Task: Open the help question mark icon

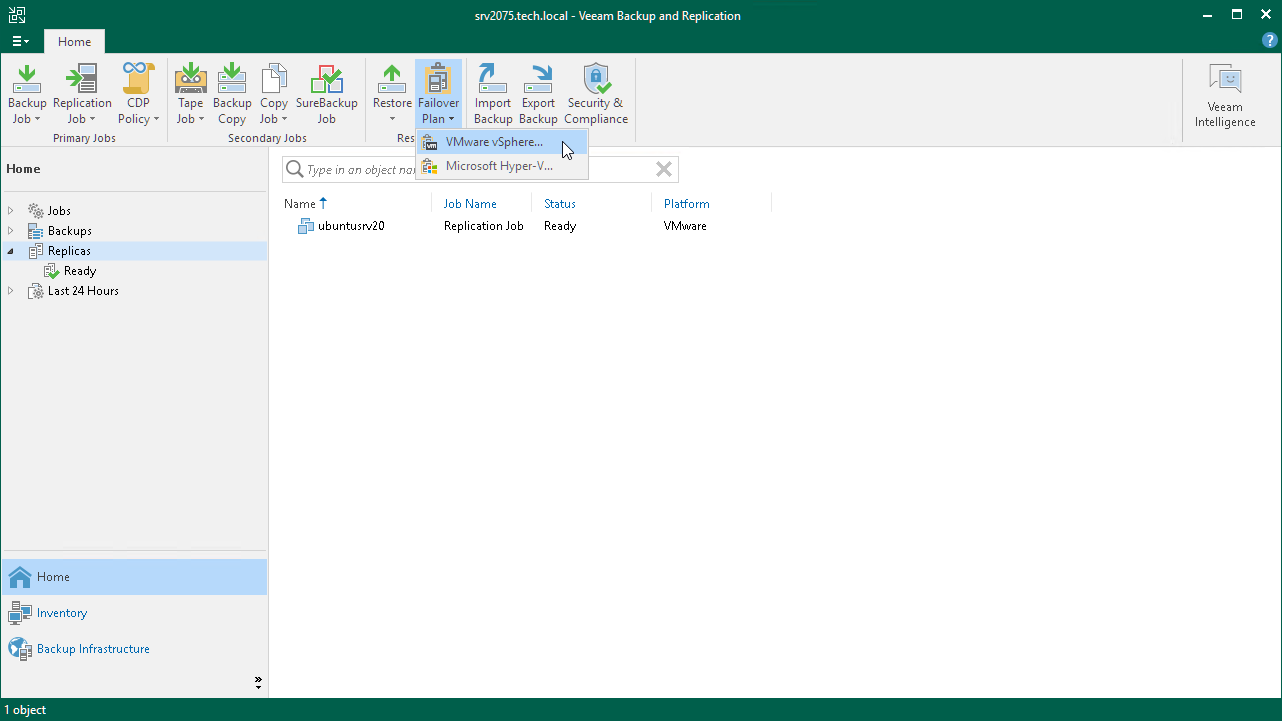Action: (1270, 40)
